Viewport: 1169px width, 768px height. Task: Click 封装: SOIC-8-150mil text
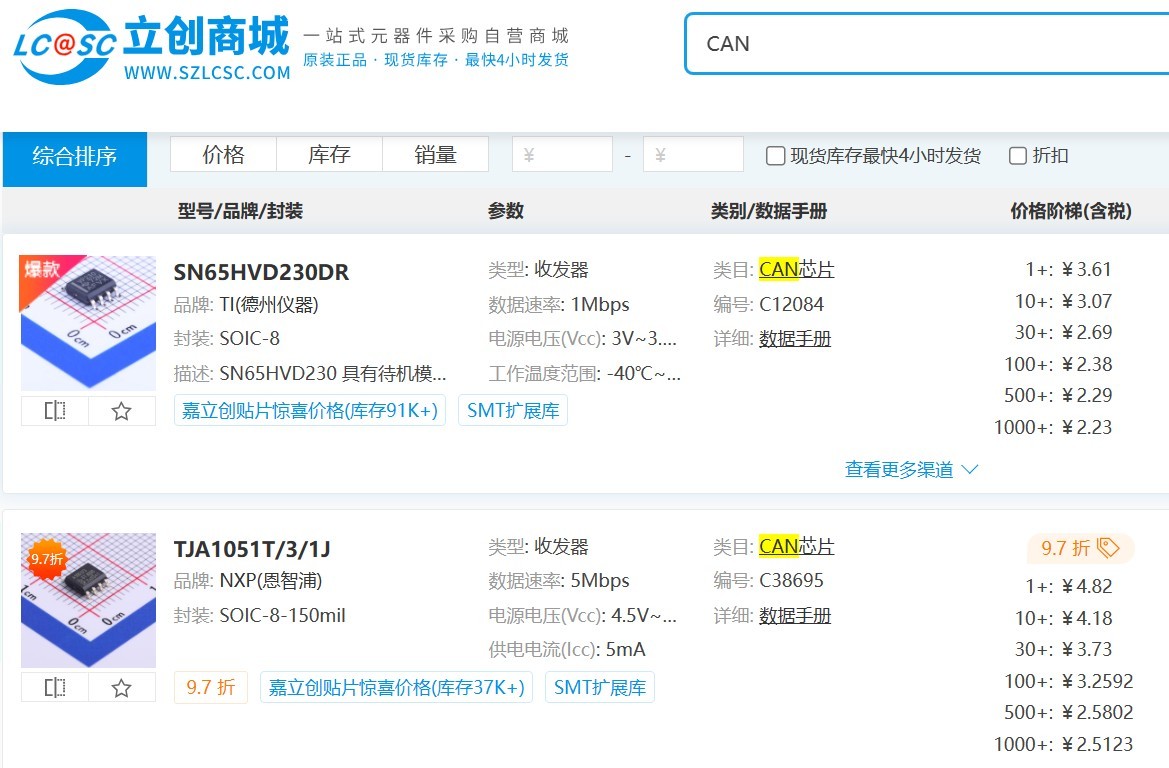tap(259, 616)
